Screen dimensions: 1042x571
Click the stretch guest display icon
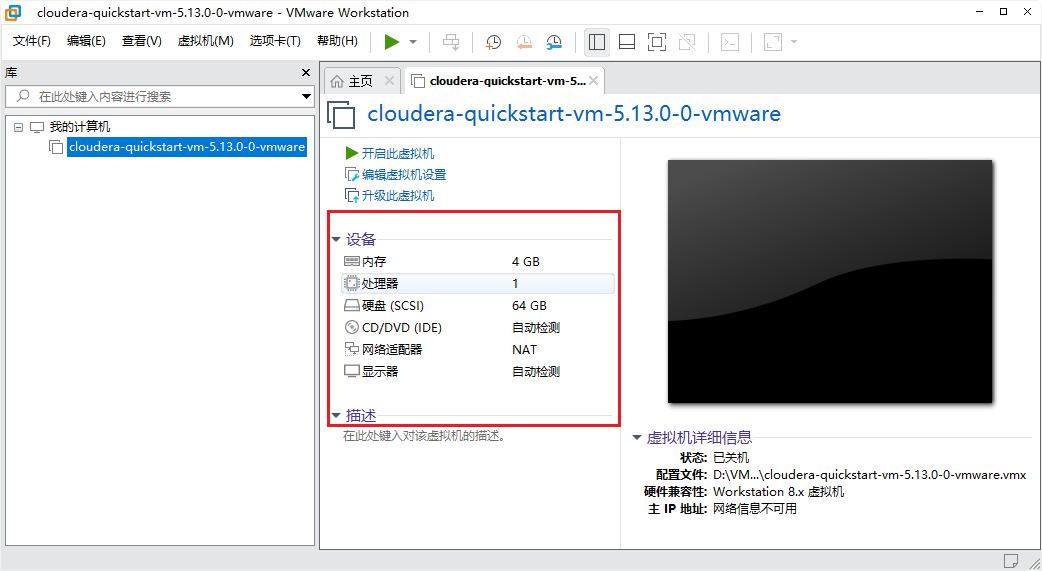773,42
